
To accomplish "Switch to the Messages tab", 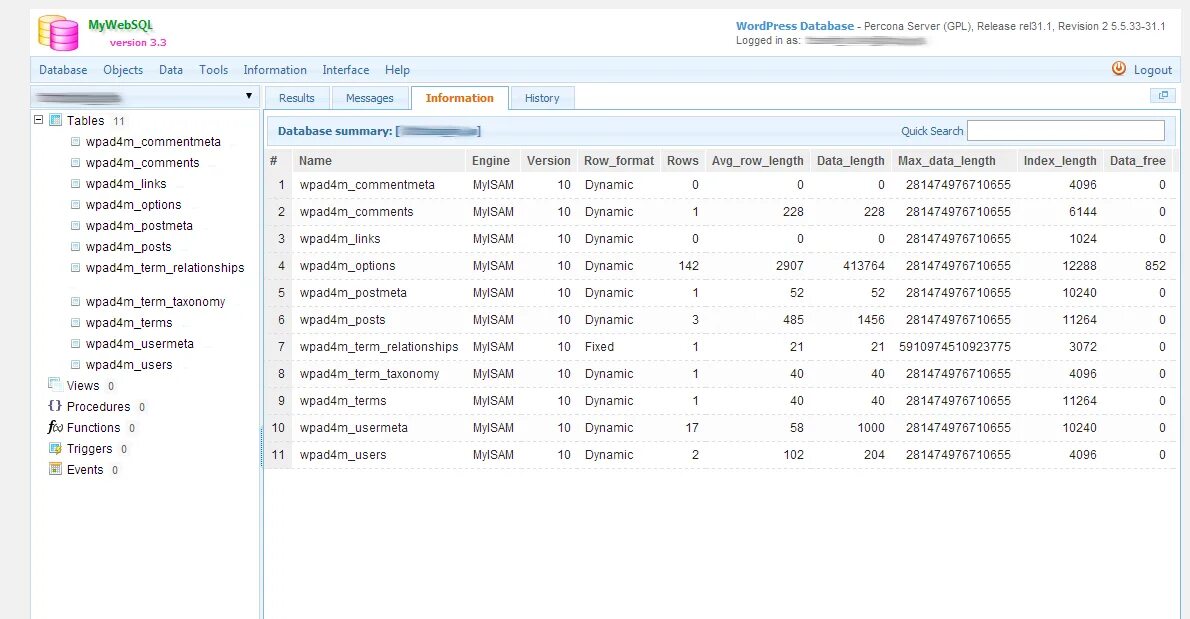I will pos(370,97).
